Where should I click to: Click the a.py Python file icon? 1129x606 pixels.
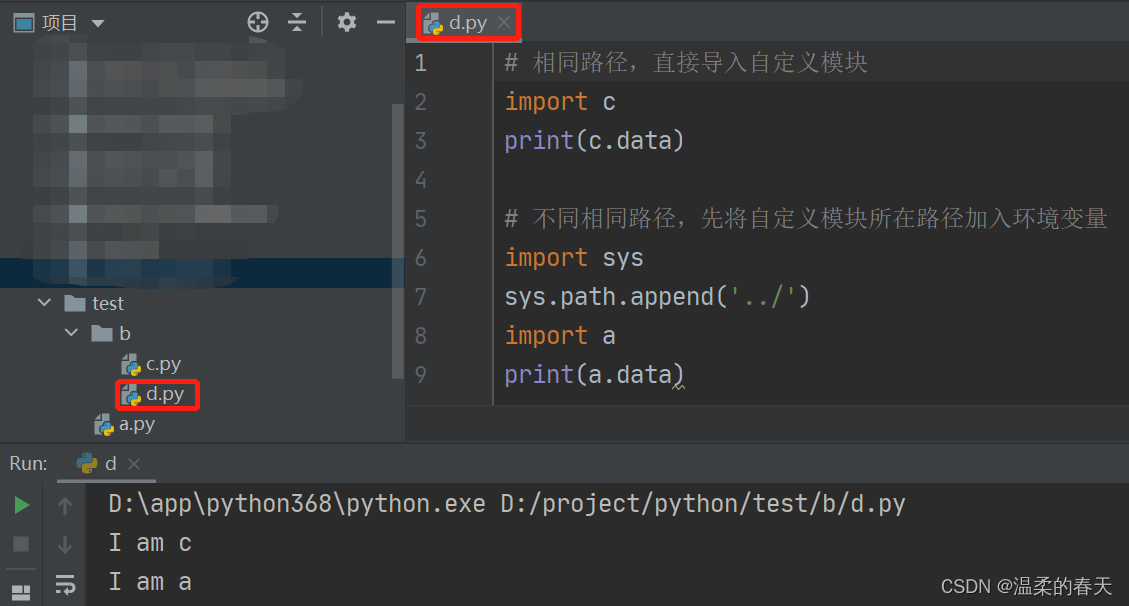coord(104,425)
